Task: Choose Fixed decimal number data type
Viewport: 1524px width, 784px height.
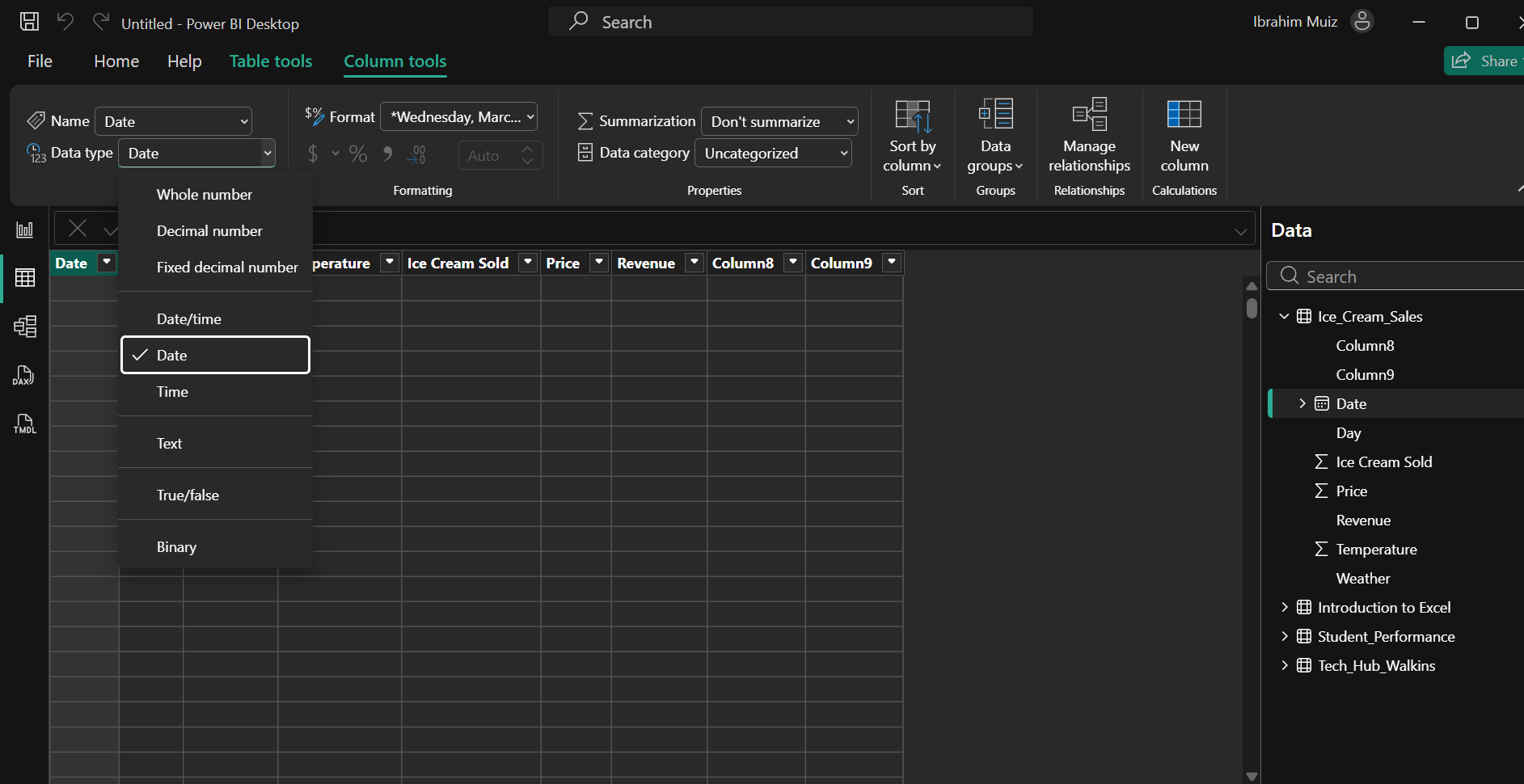Action: pyautogui.click(x=215, y=267)
